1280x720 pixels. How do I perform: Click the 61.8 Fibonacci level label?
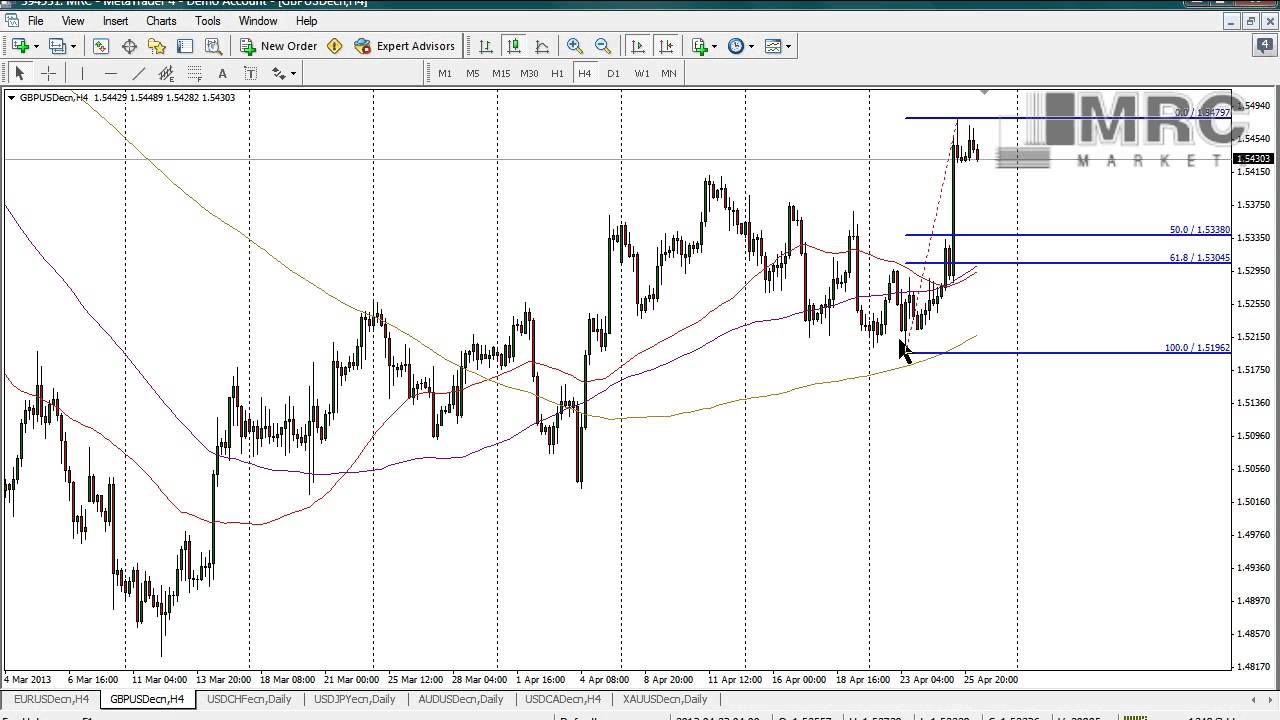click(1199, 258)
